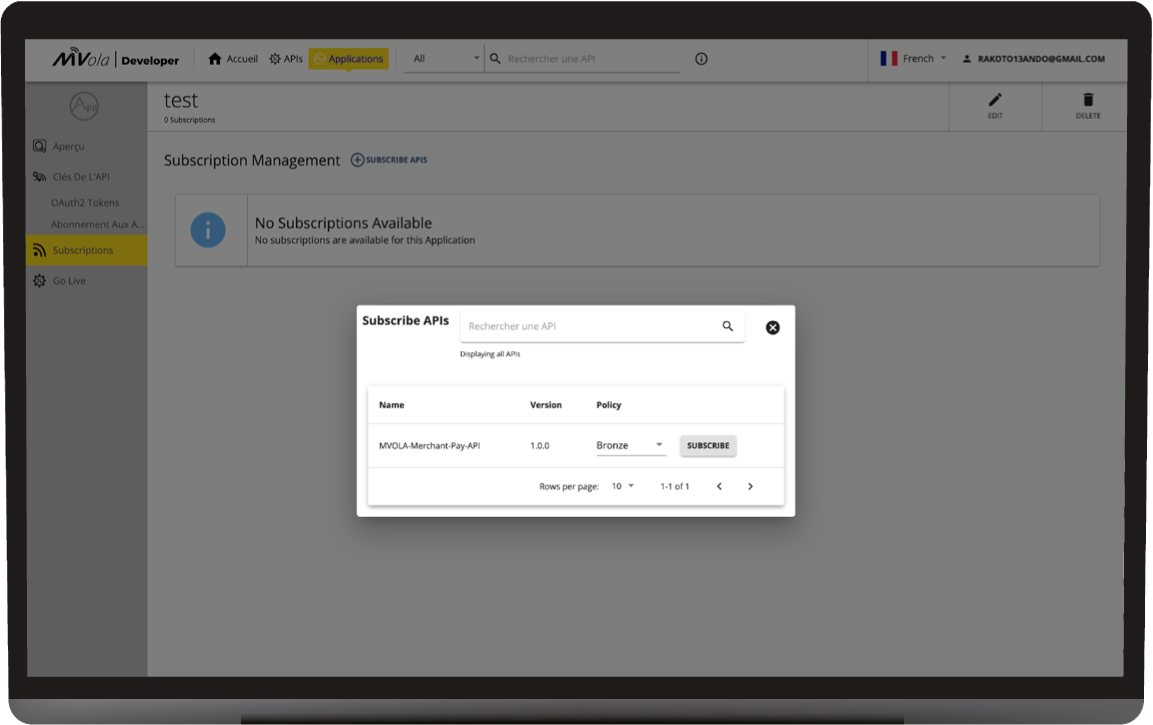Click the MVola Developer logo
This screenshot has width=1153, height=725.
point(116,60)
